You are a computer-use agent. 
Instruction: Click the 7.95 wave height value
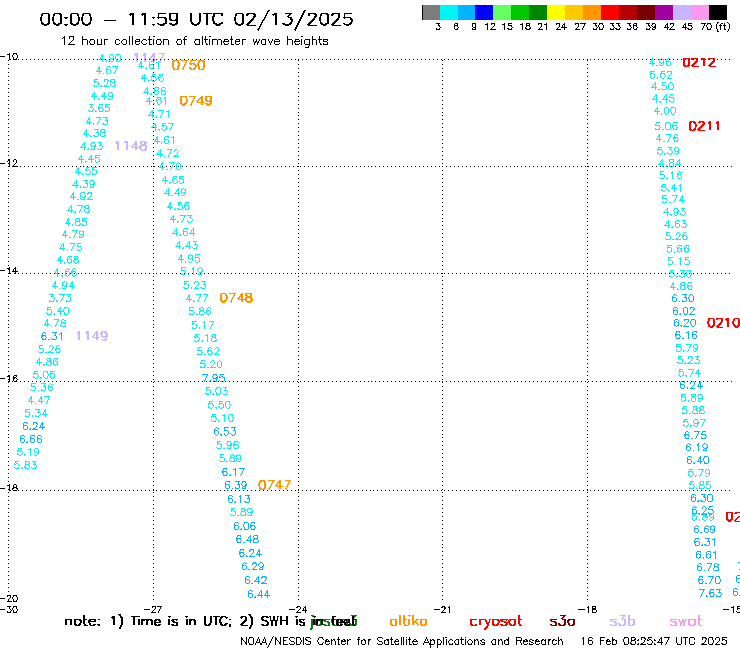point(213,378)
